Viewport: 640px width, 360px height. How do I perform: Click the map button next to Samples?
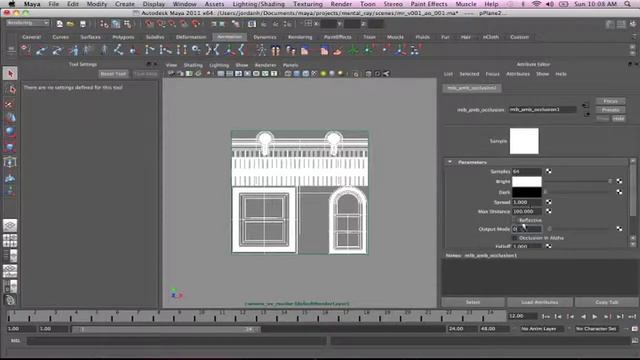click(549, 171)
